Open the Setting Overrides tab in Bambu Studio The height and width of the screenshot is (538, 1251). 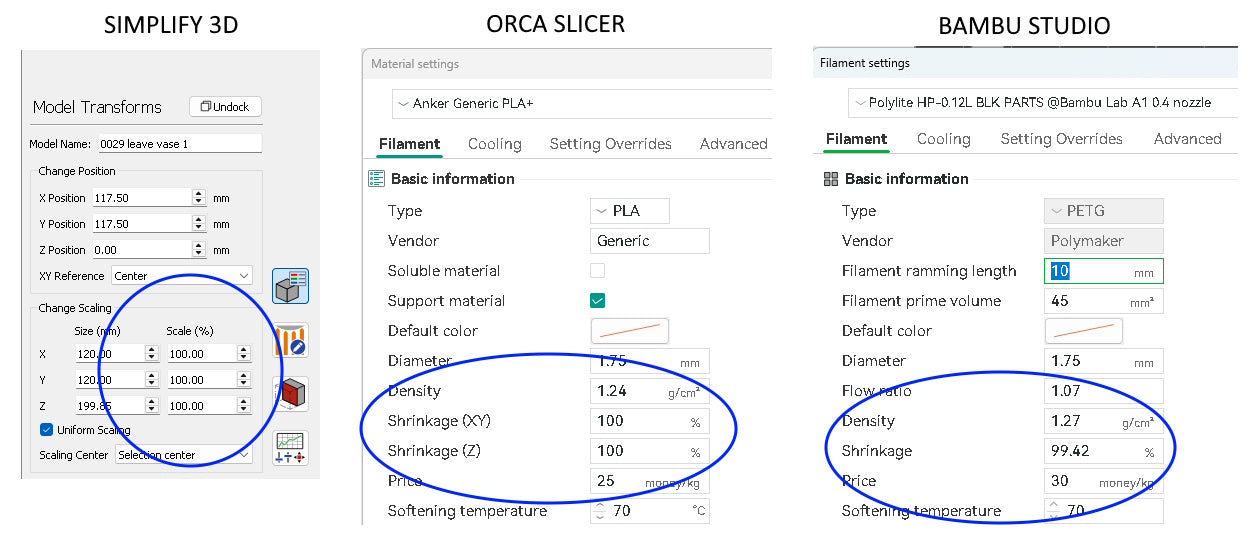click(1061, 139)
